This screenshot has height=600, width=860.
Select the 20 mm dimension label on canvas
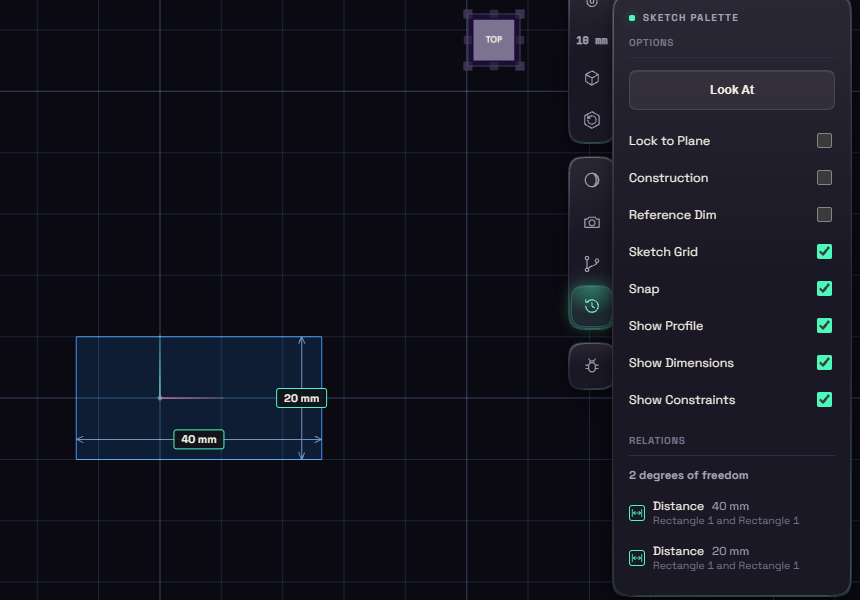click(301, 398)
